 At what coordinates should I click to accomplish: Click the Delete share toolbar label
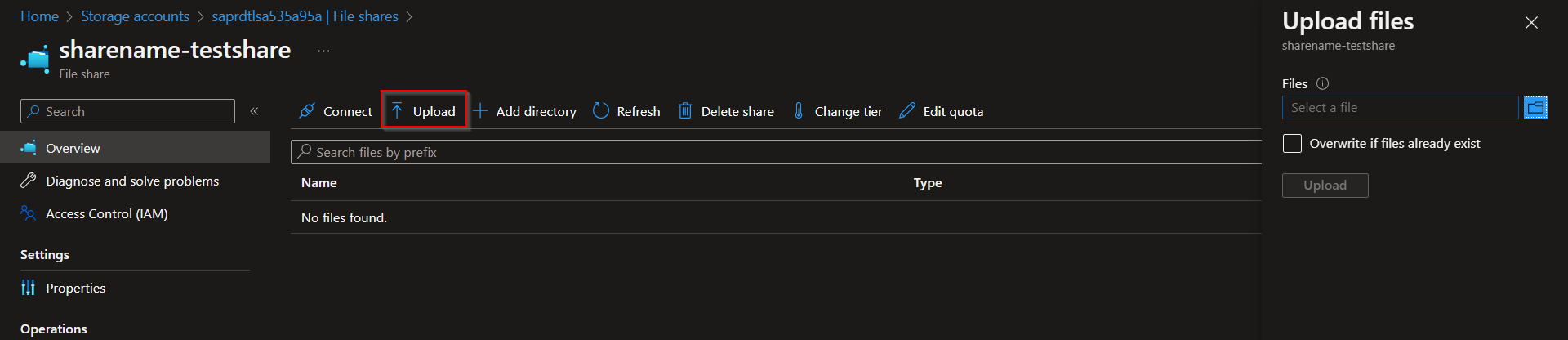[737, 111]
